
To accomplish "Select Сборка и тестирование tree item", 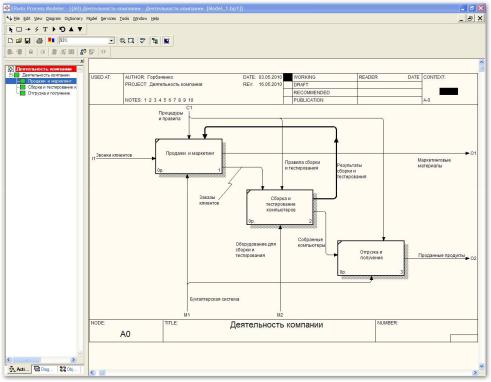I will [x=52, y=87].
